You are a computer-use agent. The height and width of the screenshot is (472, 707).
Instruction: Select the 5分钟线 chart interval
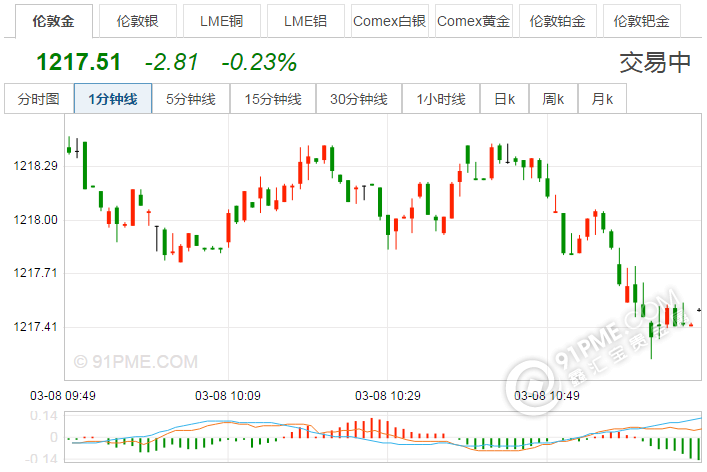point(191,99)
